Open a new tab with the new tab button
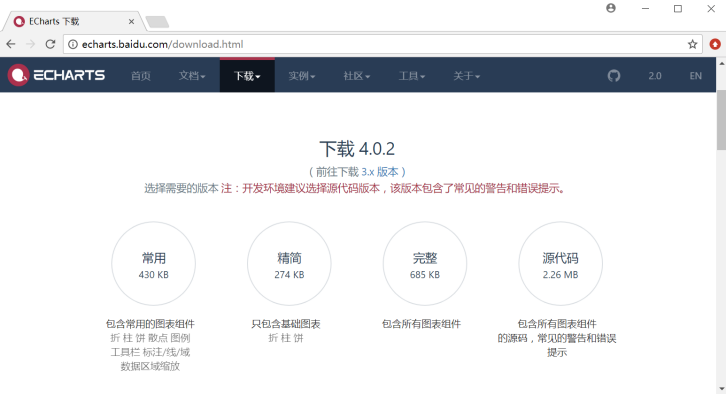This screenshot has height=395, width=726. point(157,22)
